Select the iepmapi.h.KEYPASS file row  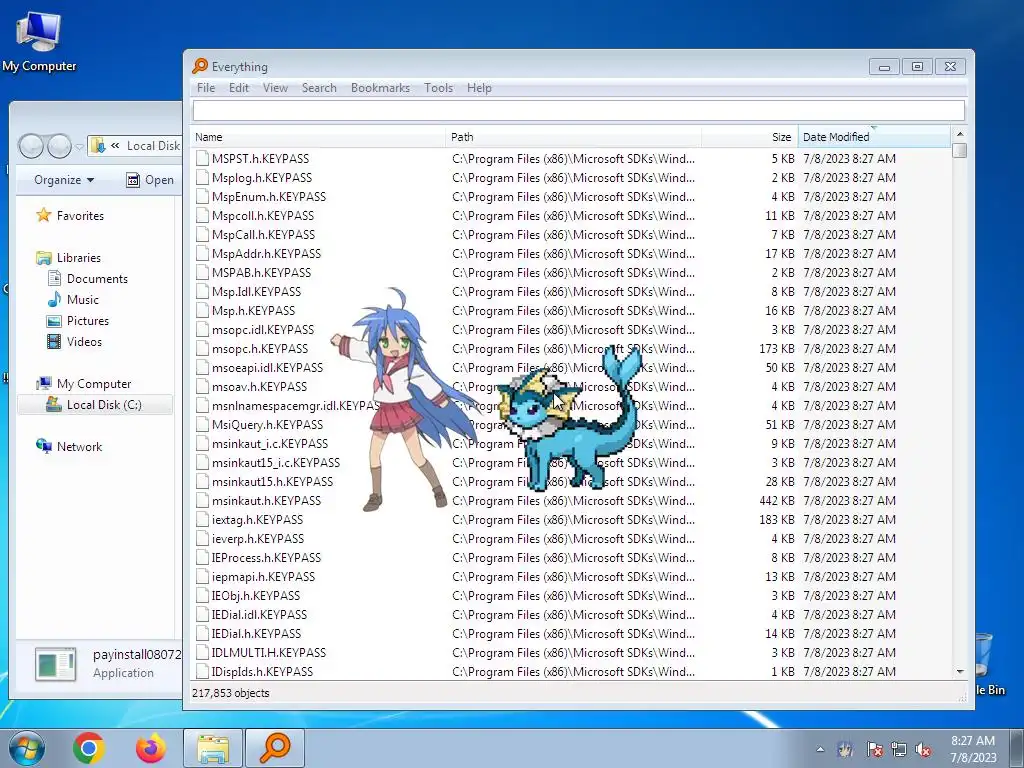(x=571, y=577)
